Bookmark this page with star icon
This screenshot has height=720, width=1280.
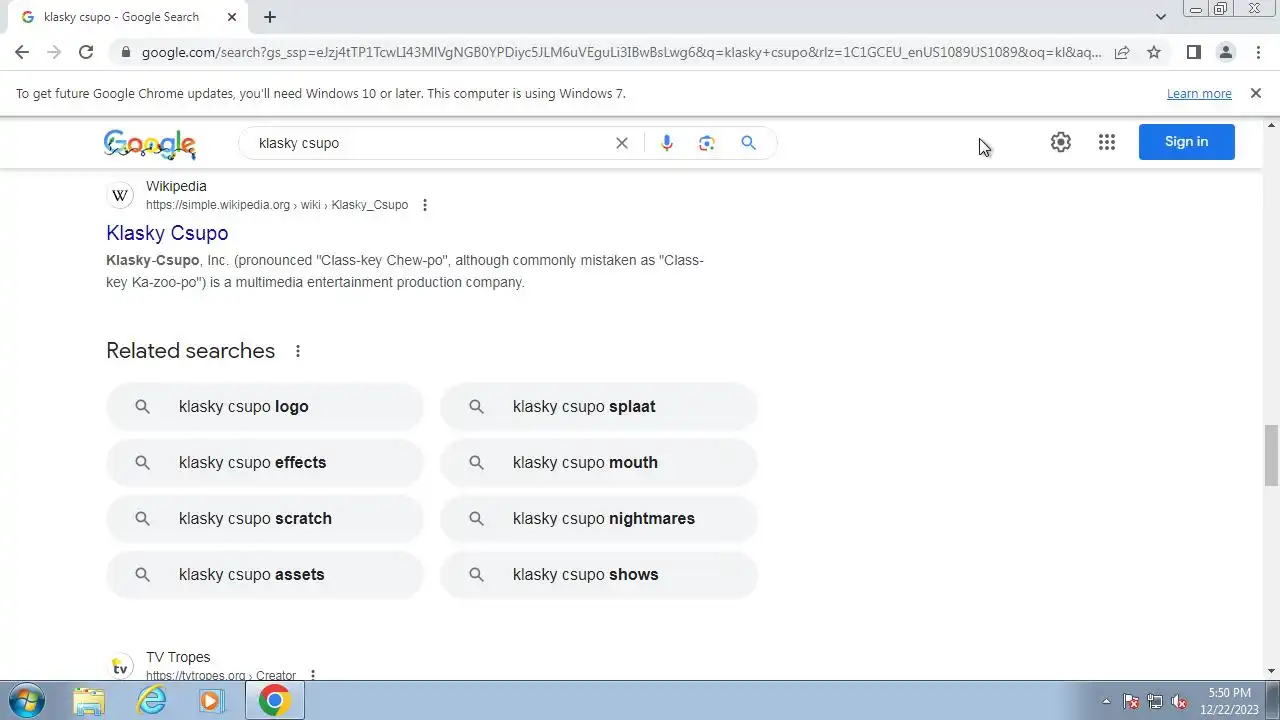point(1154,52)
